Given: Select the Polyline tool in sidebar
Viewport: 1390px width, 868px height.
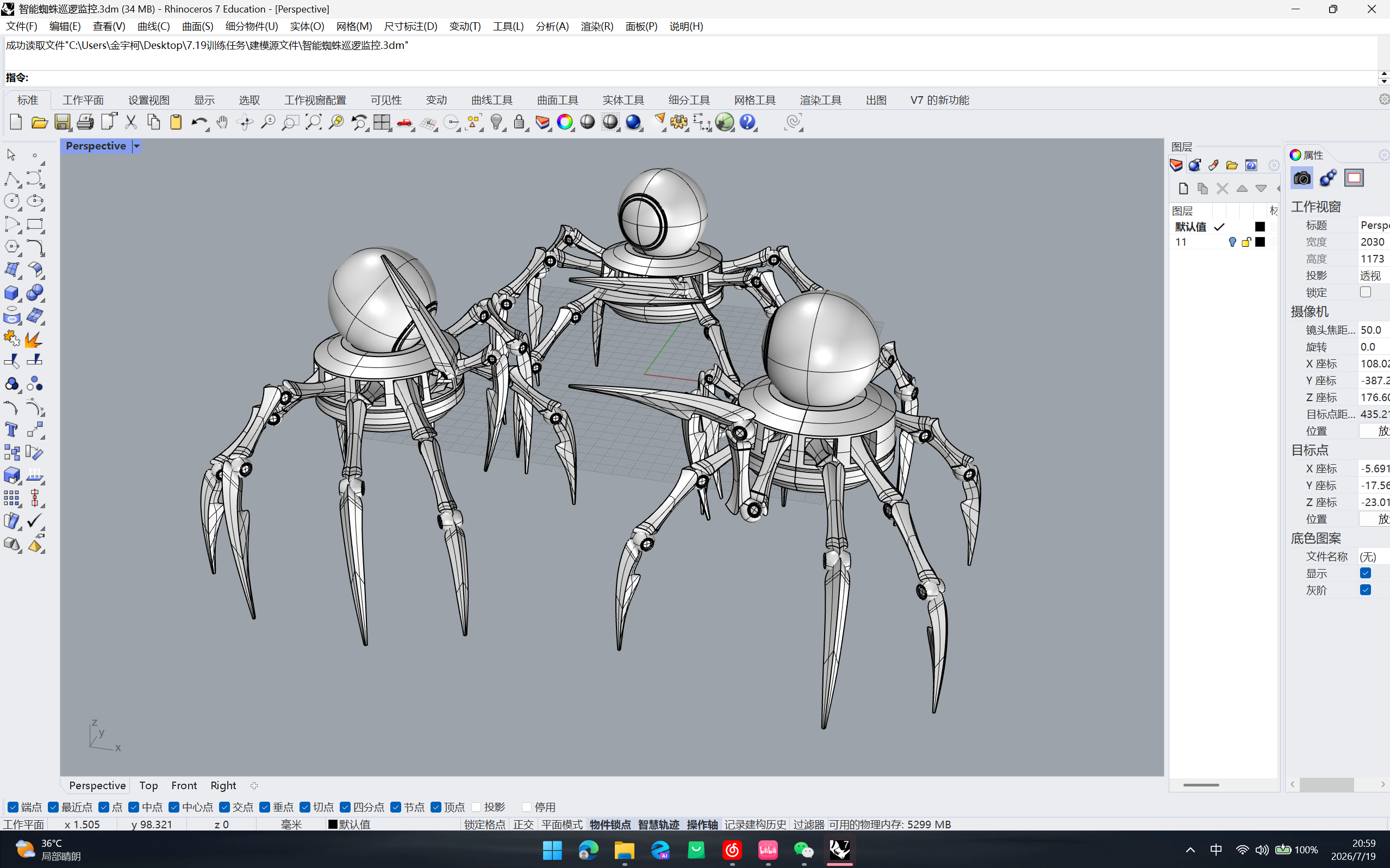Looking at the screenshot, I should 11,178.
